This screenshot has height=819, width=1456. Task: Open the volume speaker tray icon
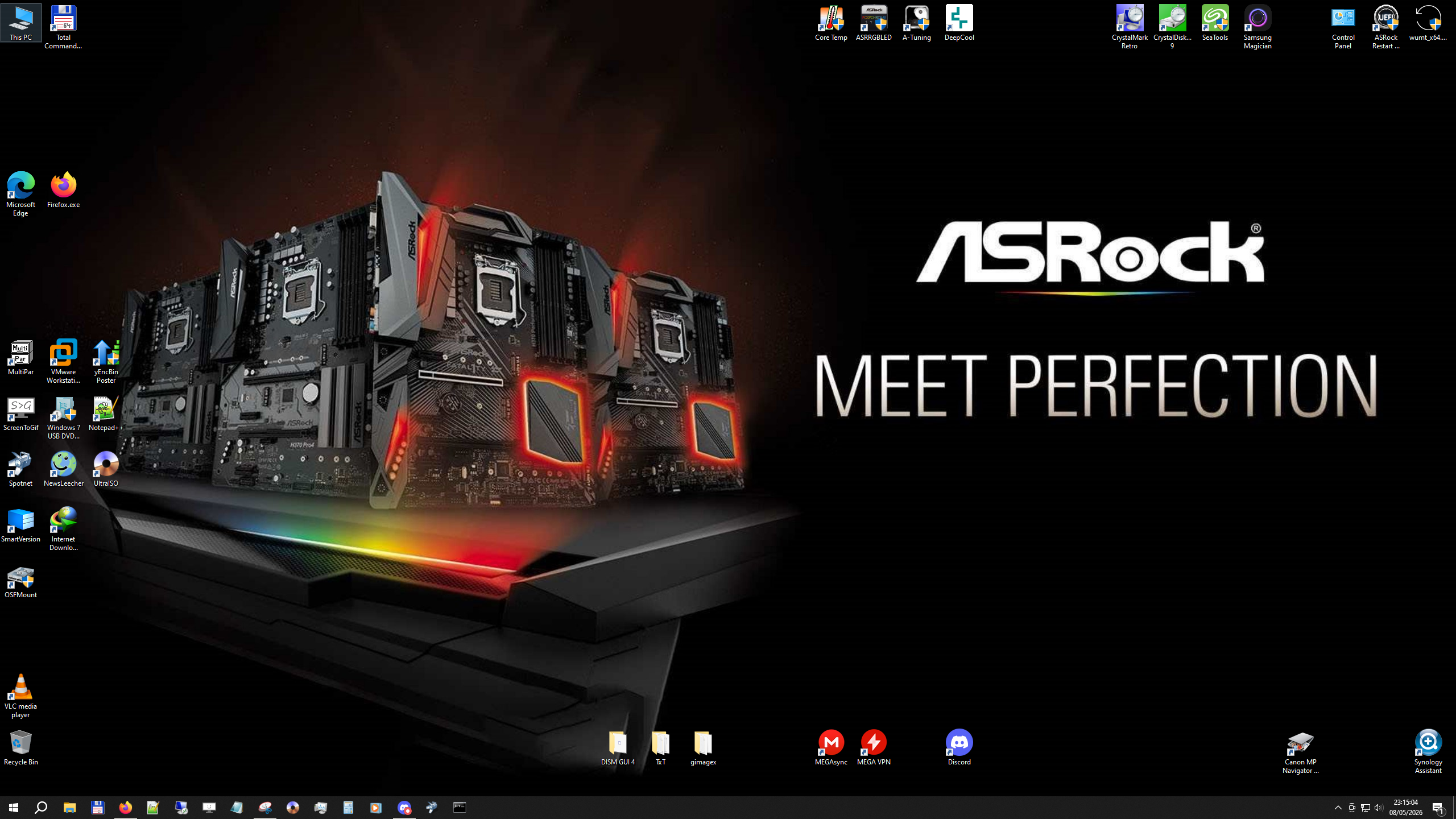coord(1378,808)
